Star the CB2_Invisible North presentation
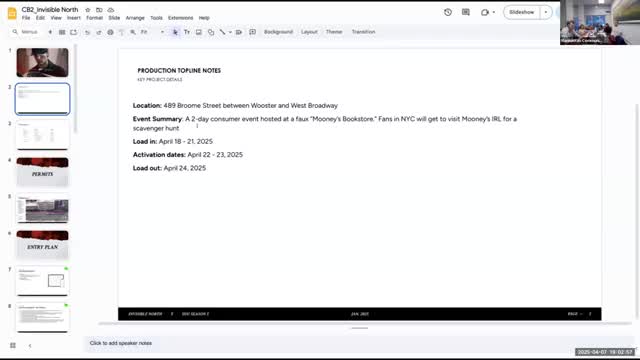640x360 pixels. point(88,10)
